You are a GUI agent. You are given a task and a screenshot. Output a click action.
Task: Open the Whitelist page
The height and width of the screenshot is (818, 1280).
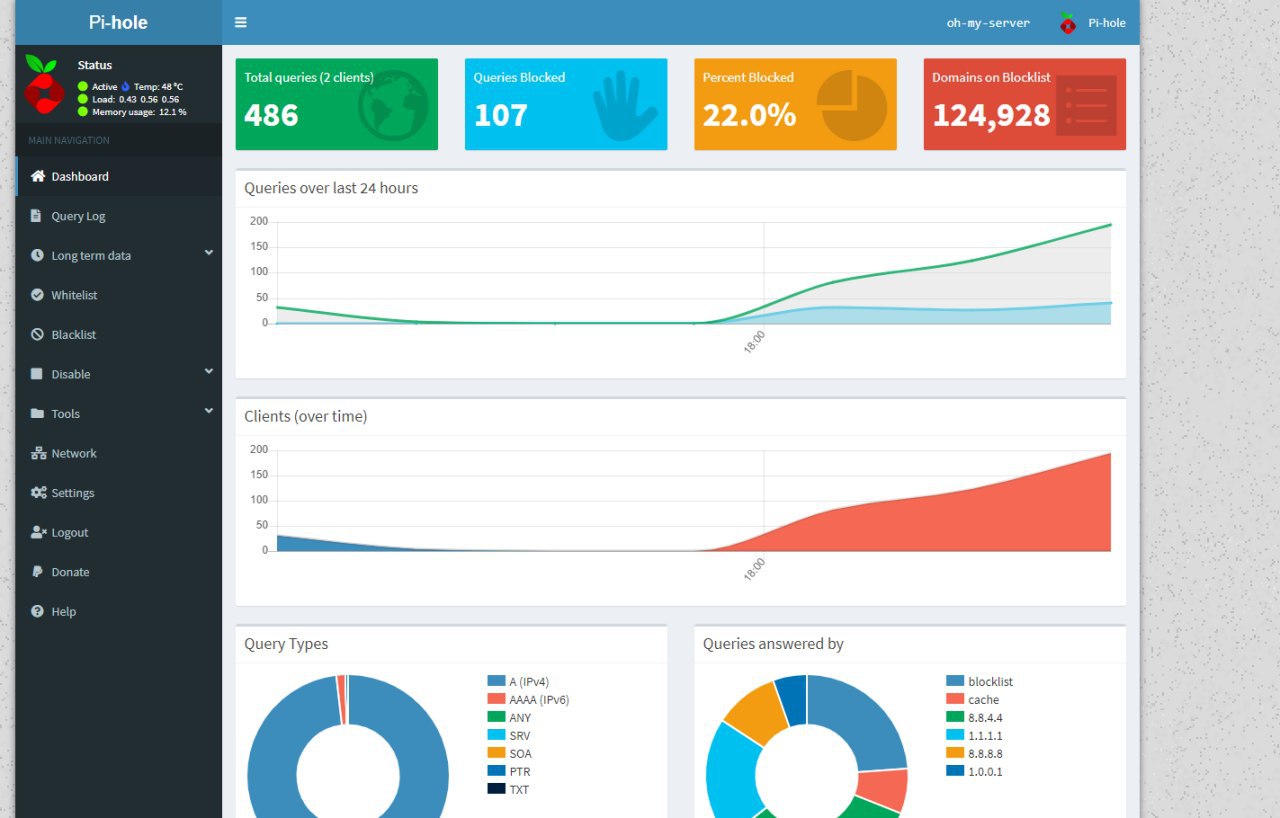pyautogui.click(x=118, y=295)
